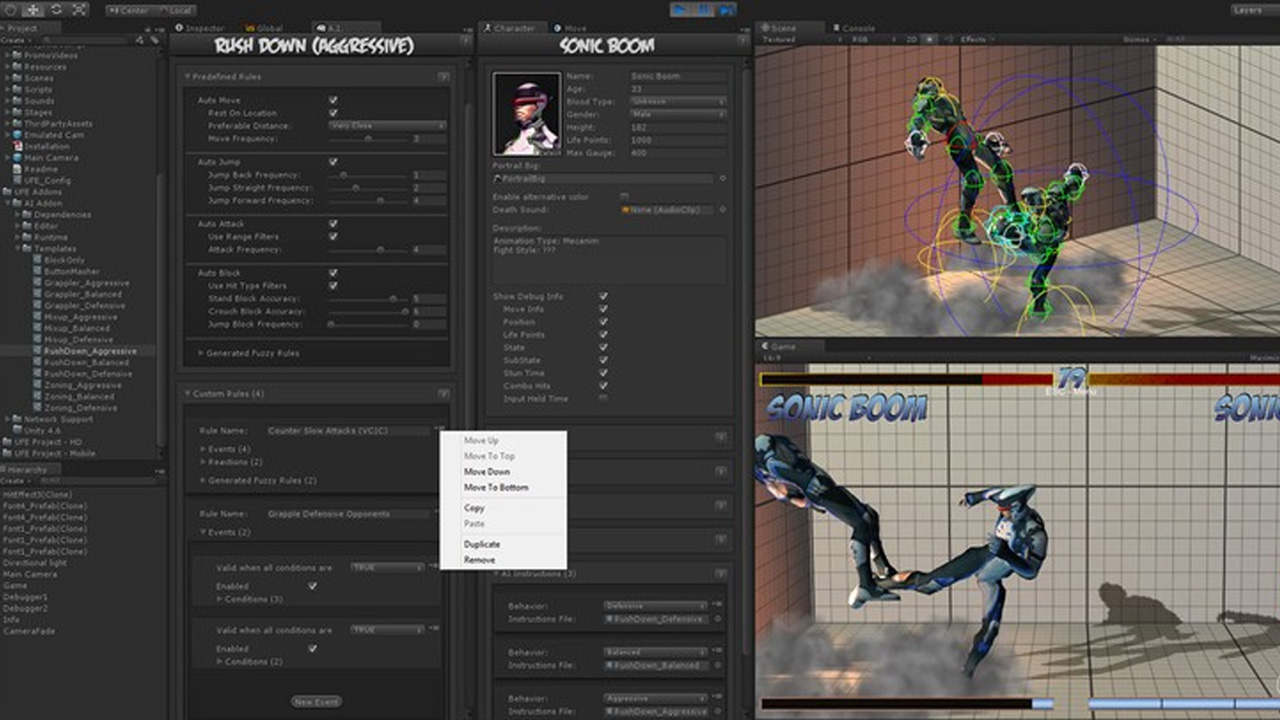
Task: Choose Move Down in context menu
Action: tap(487, 472)
